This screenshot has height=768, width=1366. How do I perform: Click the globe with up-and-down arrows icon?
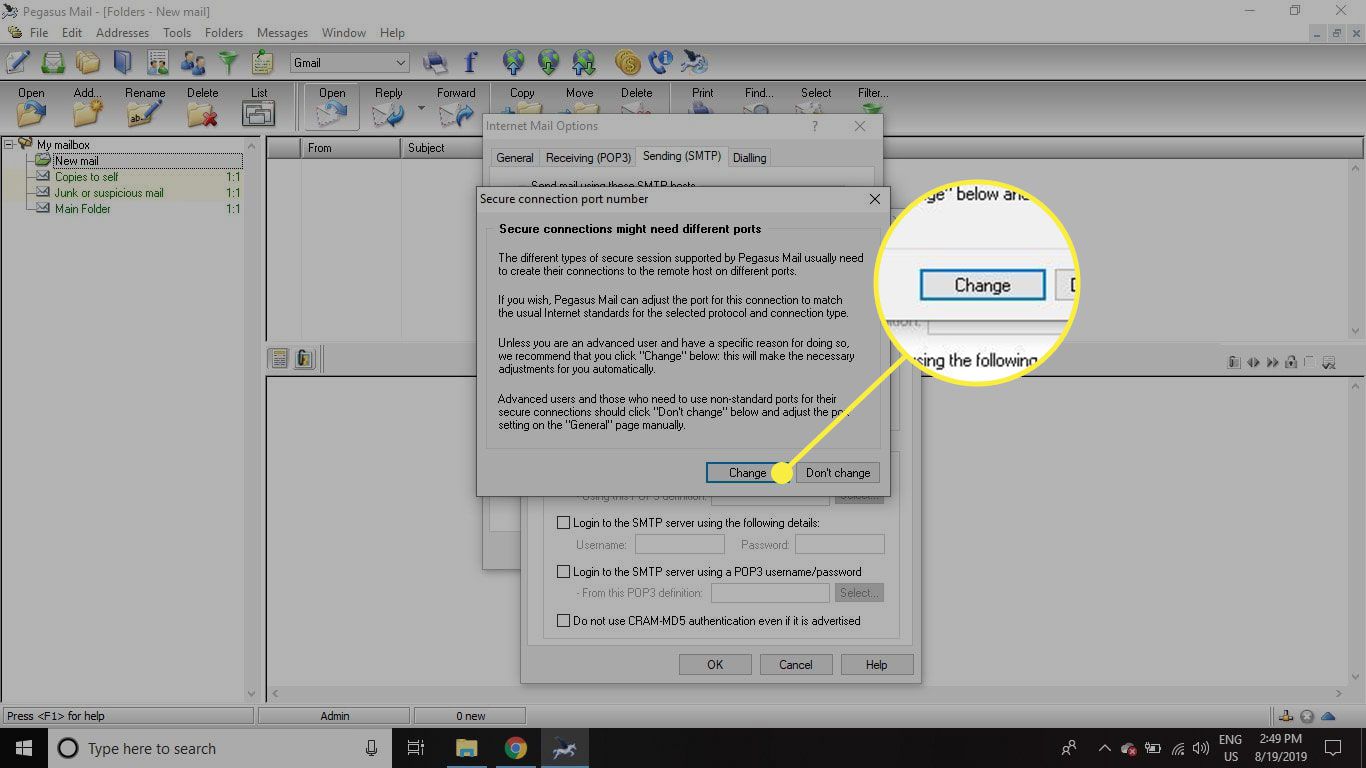[584, 62]
